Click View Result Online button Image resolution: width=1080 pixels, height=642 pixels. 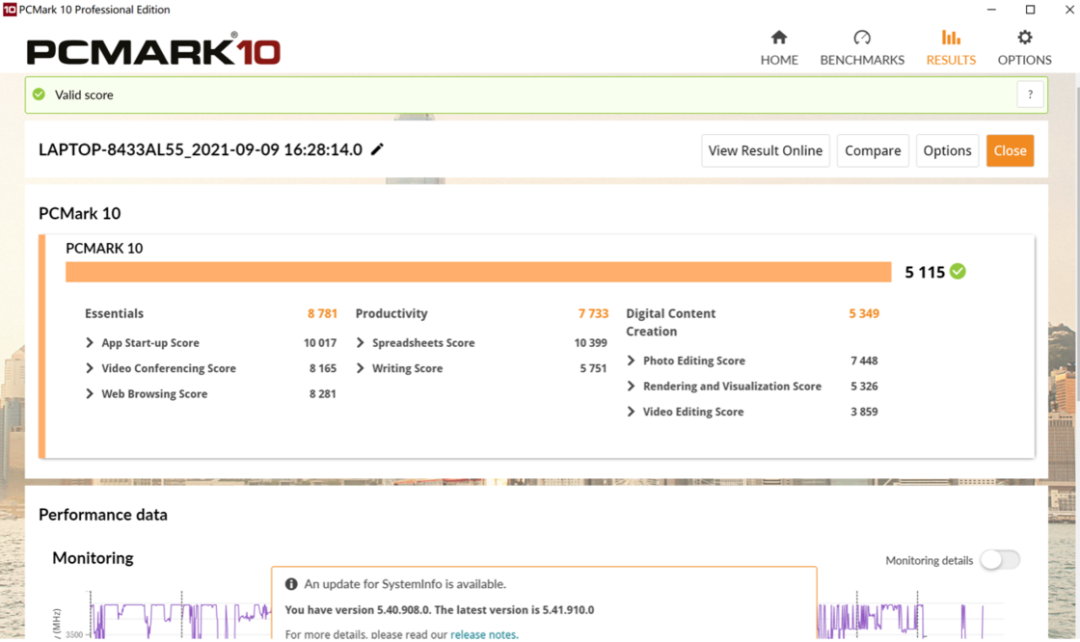(765, 150)
